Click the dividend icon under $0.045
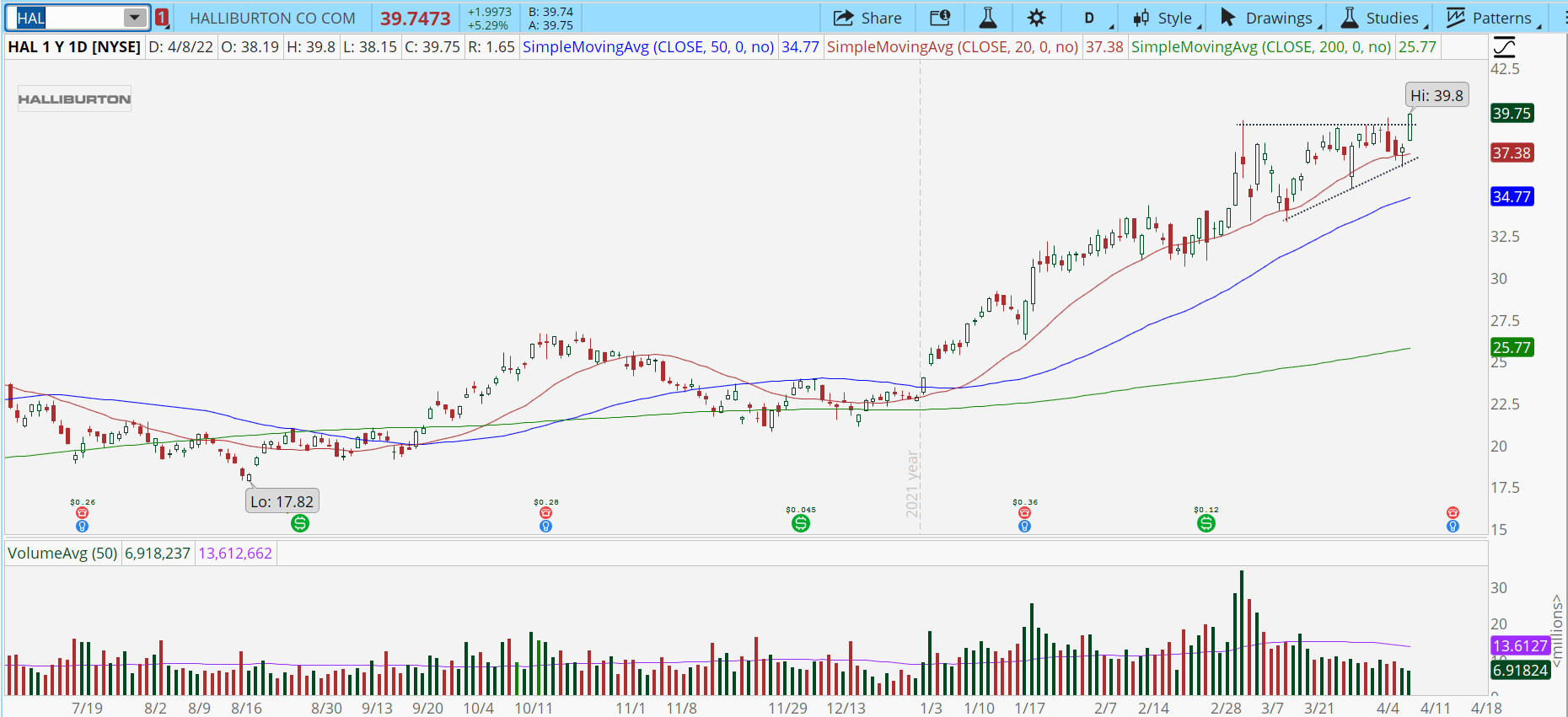The width and height of the screenshot is (1568, 717). click(x=801, y=523)
